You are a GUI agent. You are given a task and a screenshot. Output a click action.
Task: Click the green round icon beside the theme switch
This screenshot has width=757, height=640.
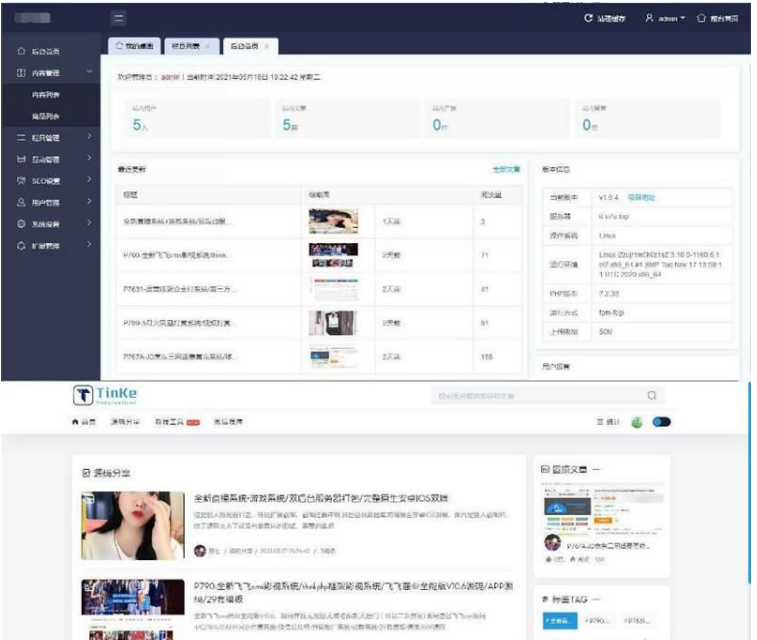637,422
